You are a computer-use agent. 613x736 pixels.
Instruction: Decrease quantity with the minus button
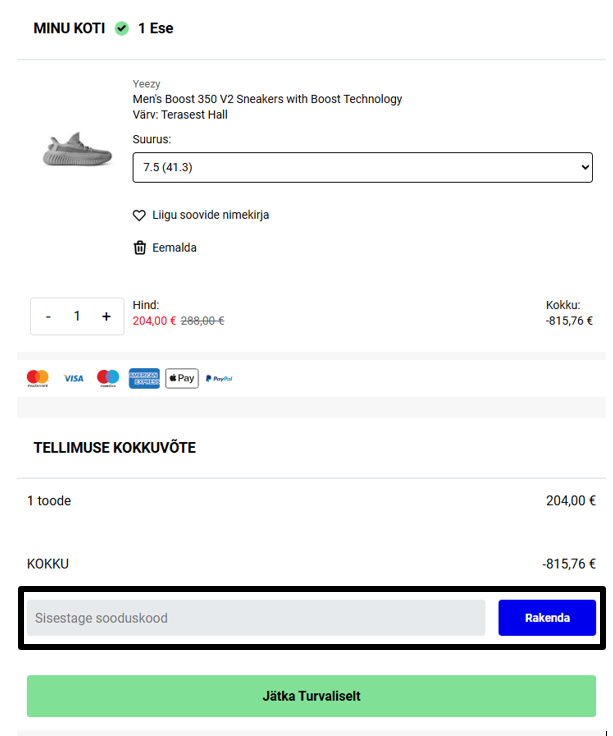(x=48, y=316)
